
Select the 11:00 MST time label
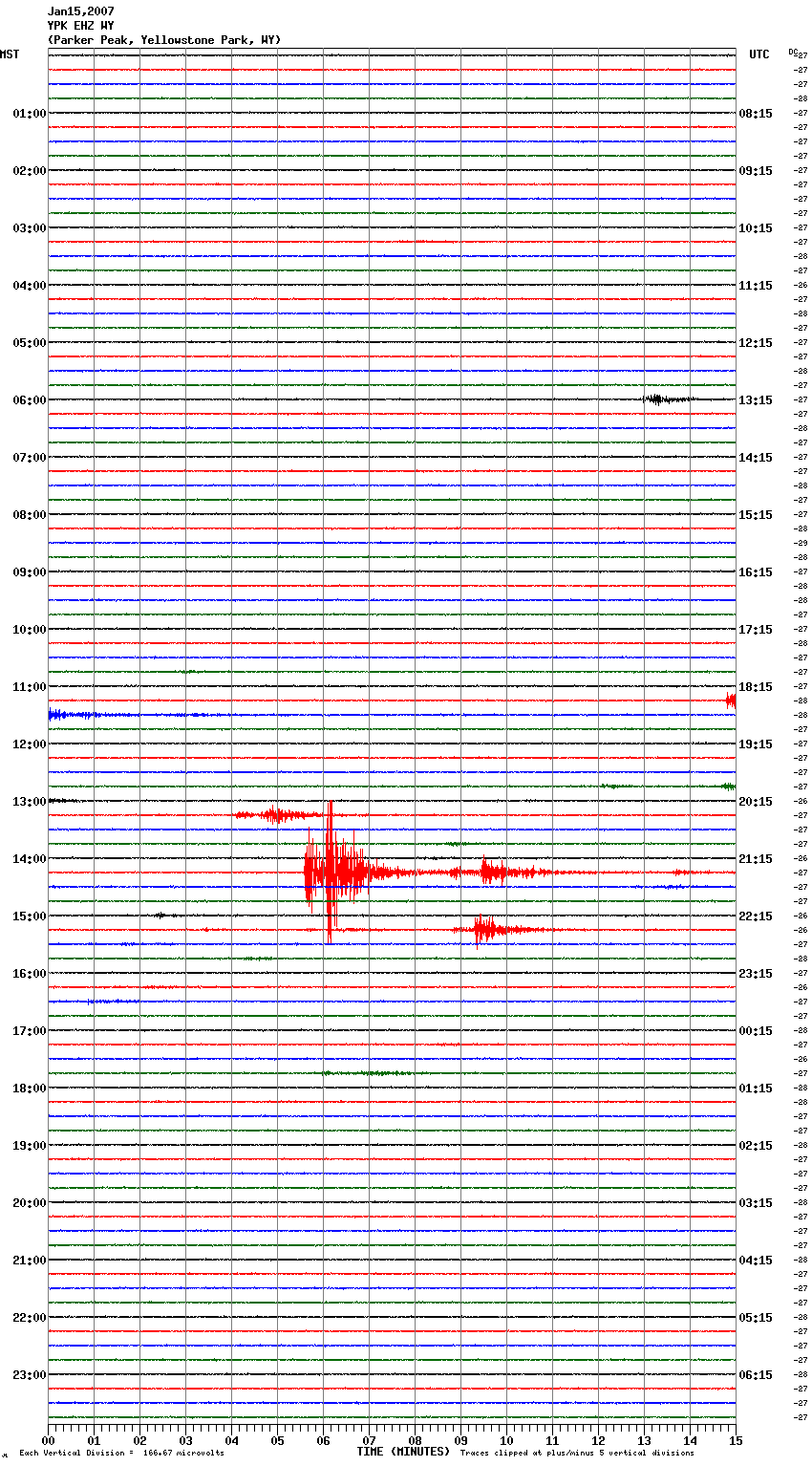[x=30, y=687]
